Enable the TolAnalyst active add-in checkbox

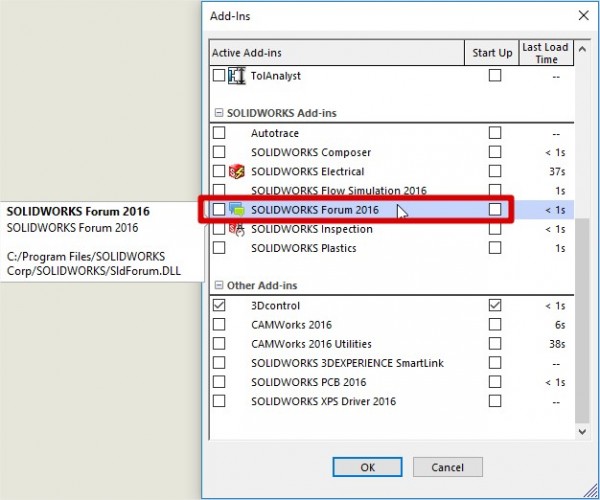pos(219,75)
